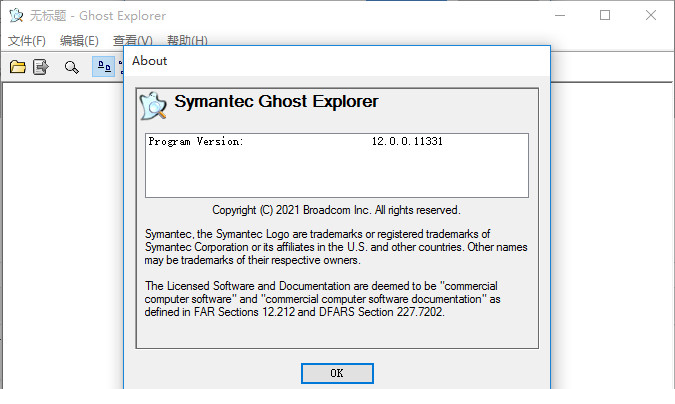
Task: Open the 帮助(H) menu
Action: tap(187, 41)
